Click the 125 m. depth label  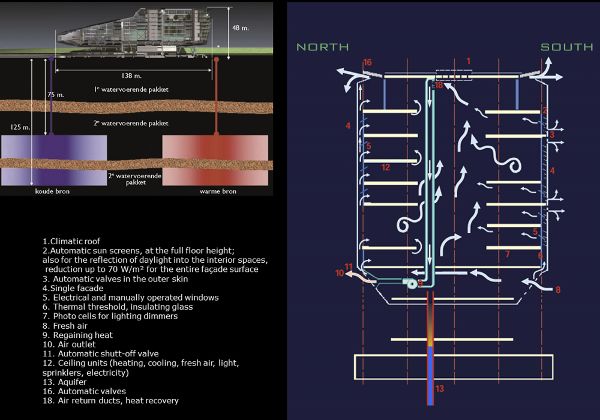pos(12,130)
